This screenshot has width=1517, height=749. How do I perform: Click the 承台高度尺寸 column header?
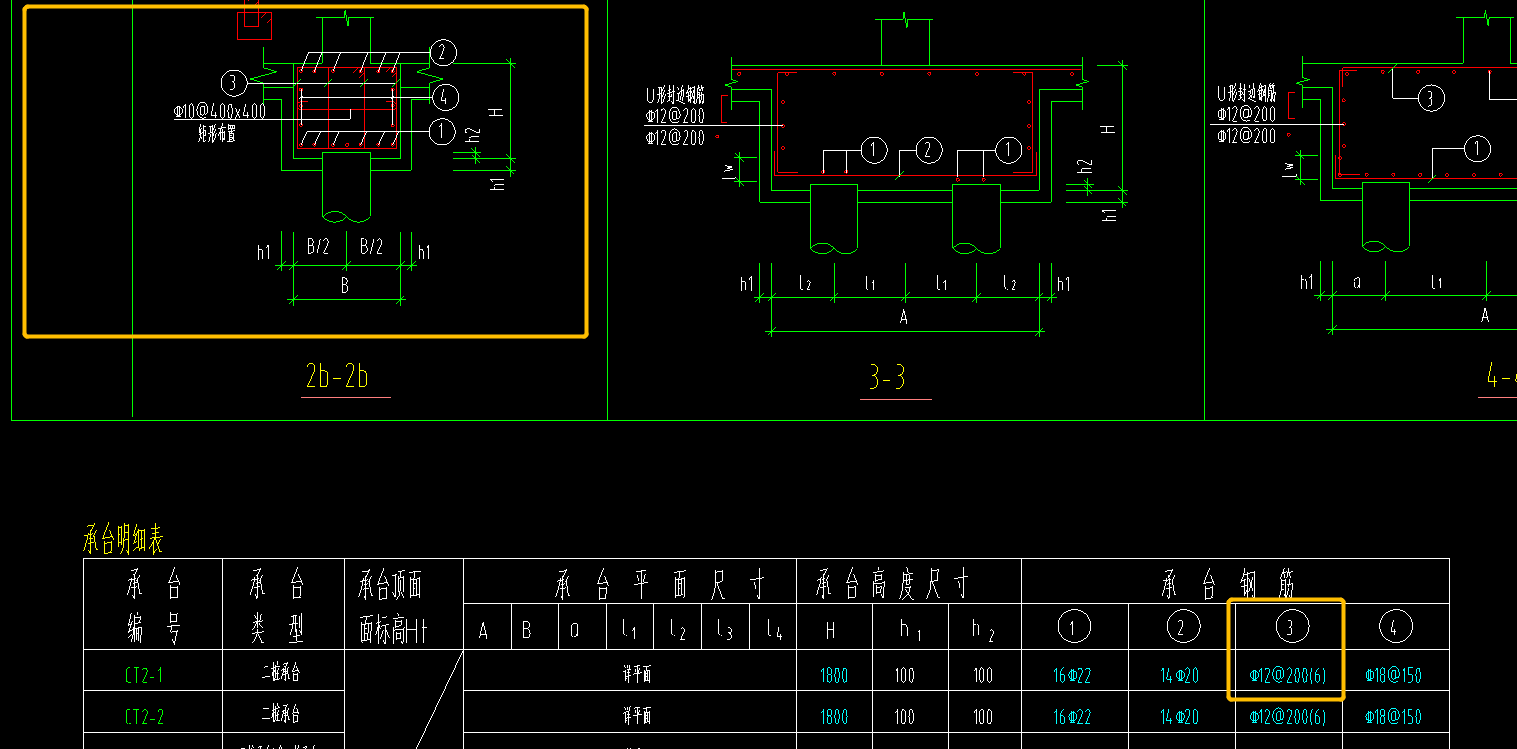click(892, 582)
